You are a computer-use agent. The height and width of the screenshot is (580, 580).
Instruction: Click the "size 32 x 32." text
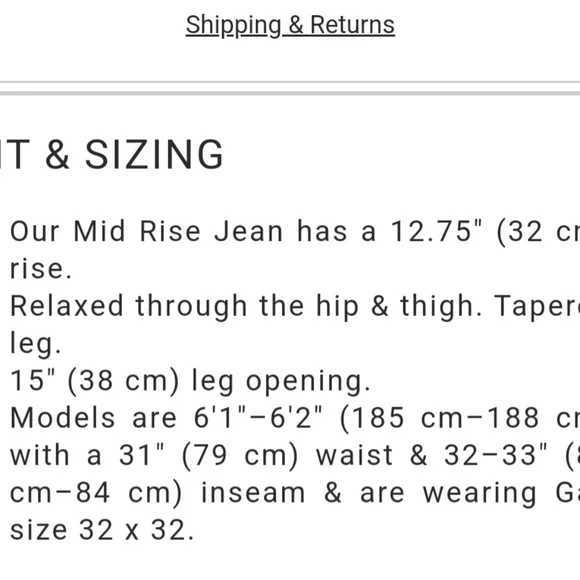point(102,530)
